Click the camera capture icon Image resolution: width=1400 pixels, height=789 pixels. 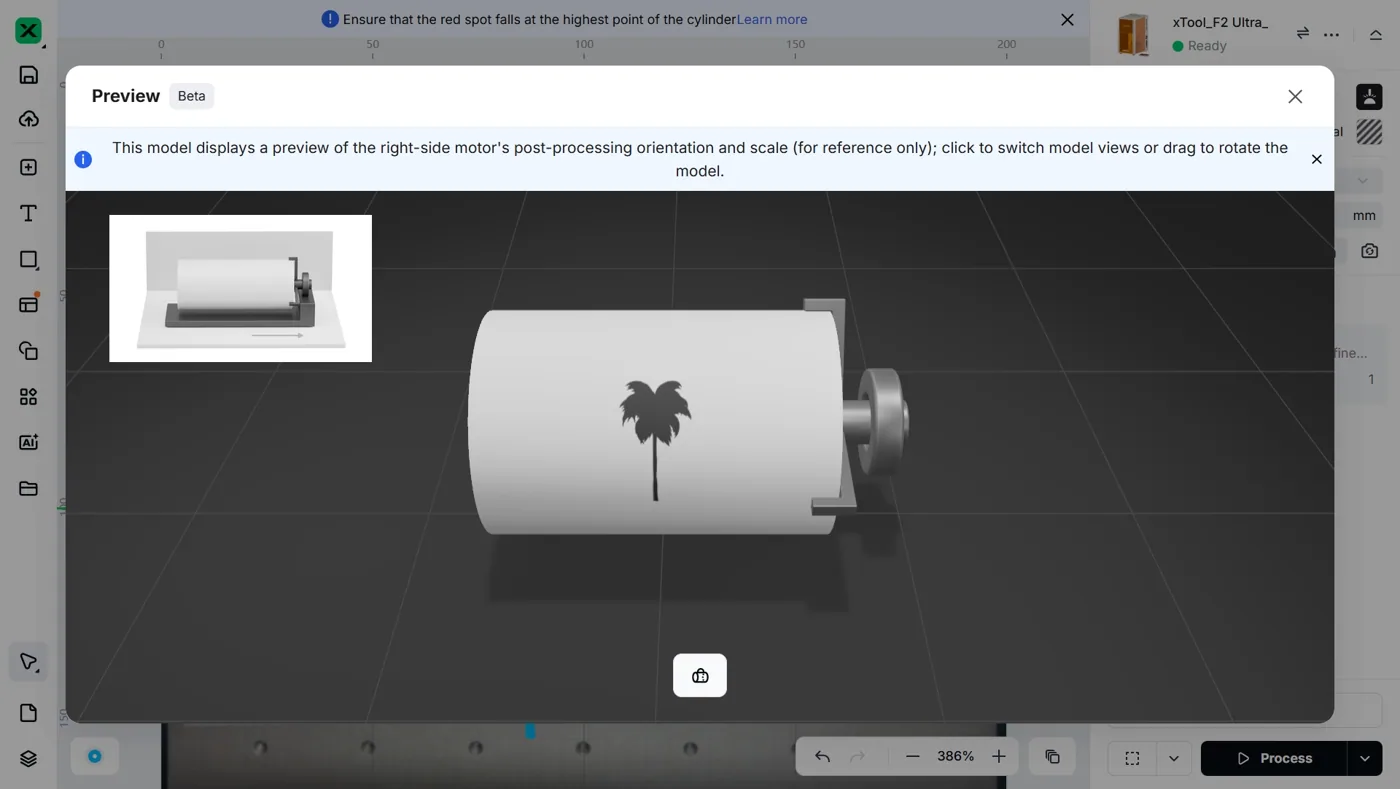click(1370, 251)
